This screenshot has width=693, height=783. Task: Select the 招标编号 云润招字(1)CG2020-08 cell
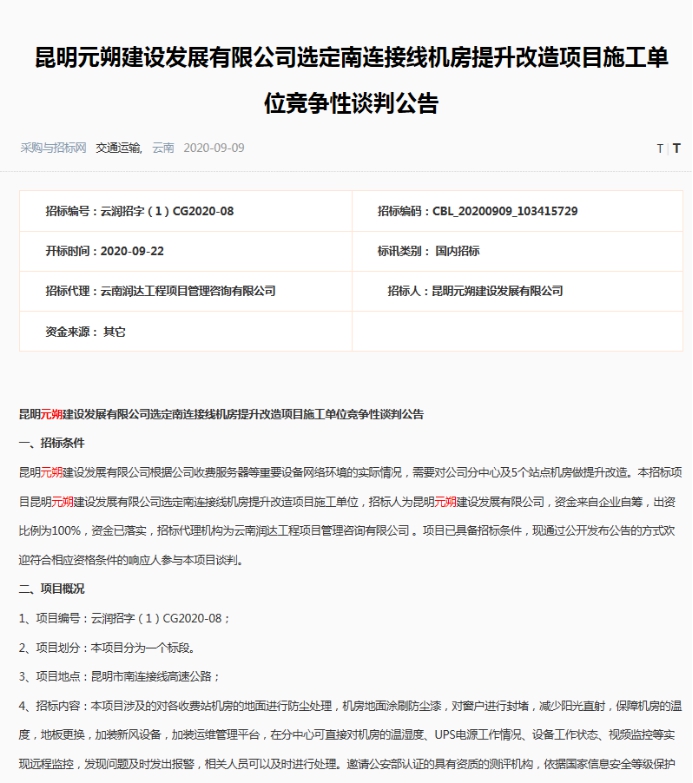tap(139, 211)
